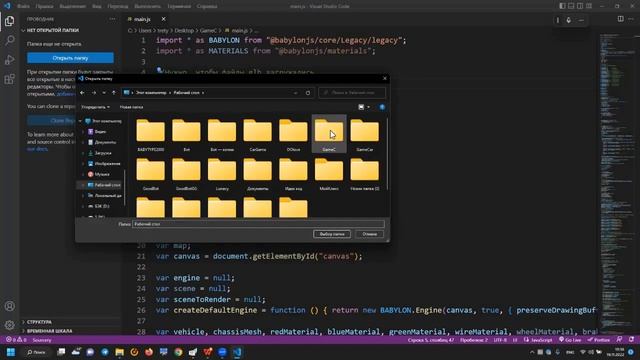Viewport: 640px width, 360px height.
Task: Refresh the folder dialog location
Action: pyautogui.click(x=308, y=93)
